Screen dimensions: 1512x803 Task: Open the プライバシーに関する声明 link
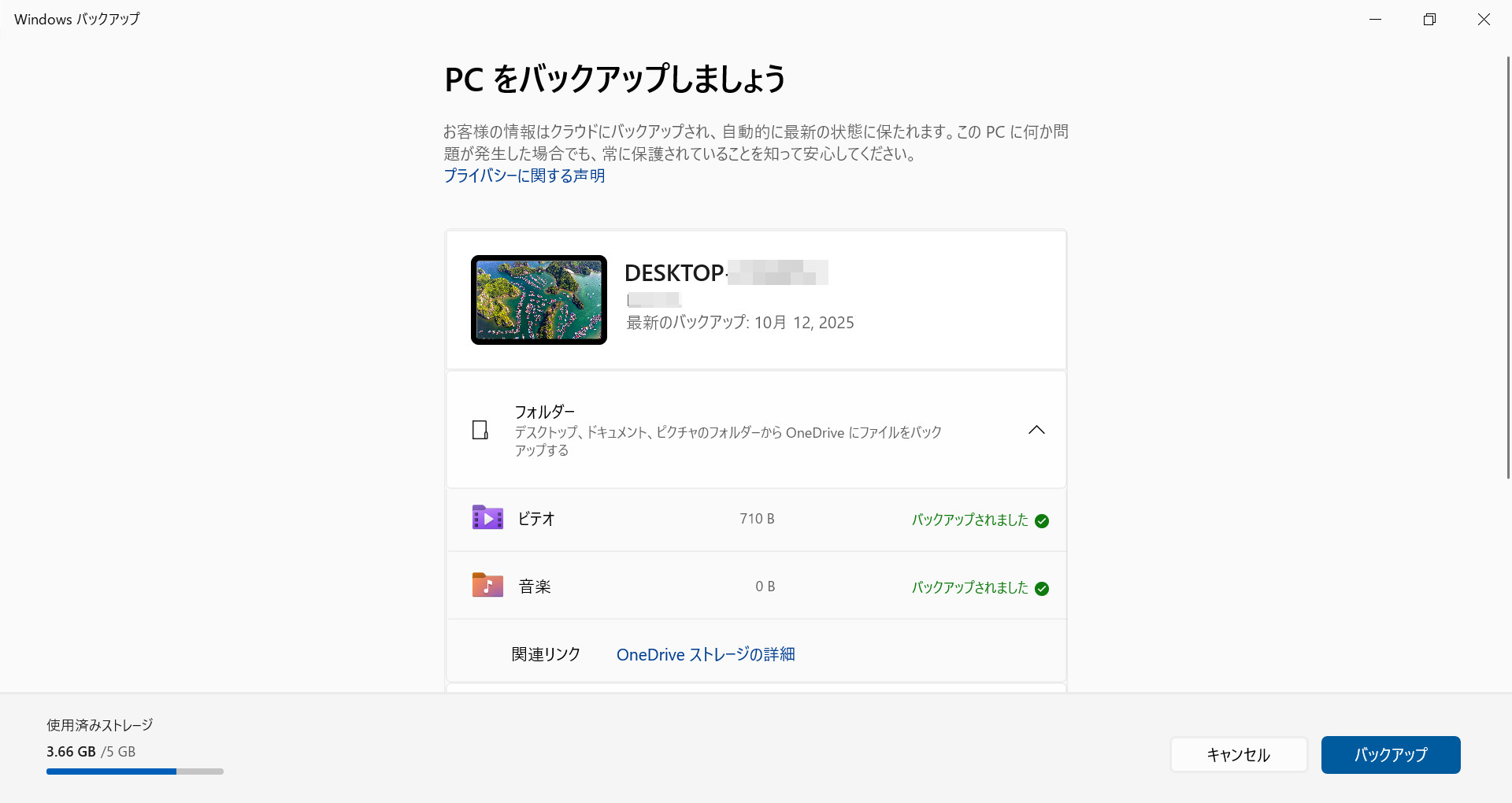[x=524, y=176]
